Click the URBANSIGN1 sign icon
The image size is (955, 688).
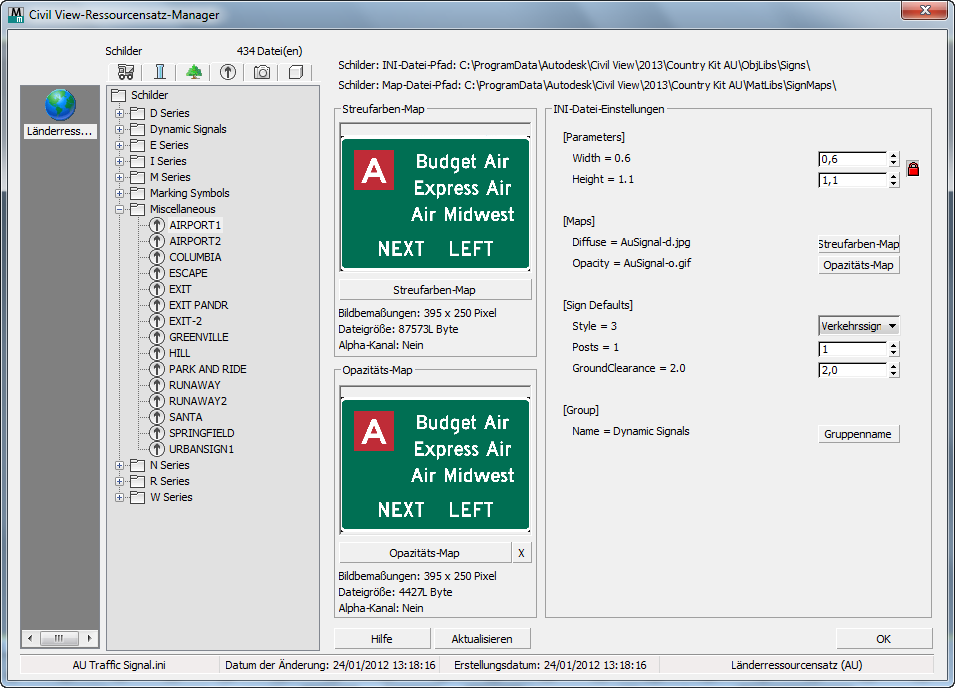(x=157, y=449)
